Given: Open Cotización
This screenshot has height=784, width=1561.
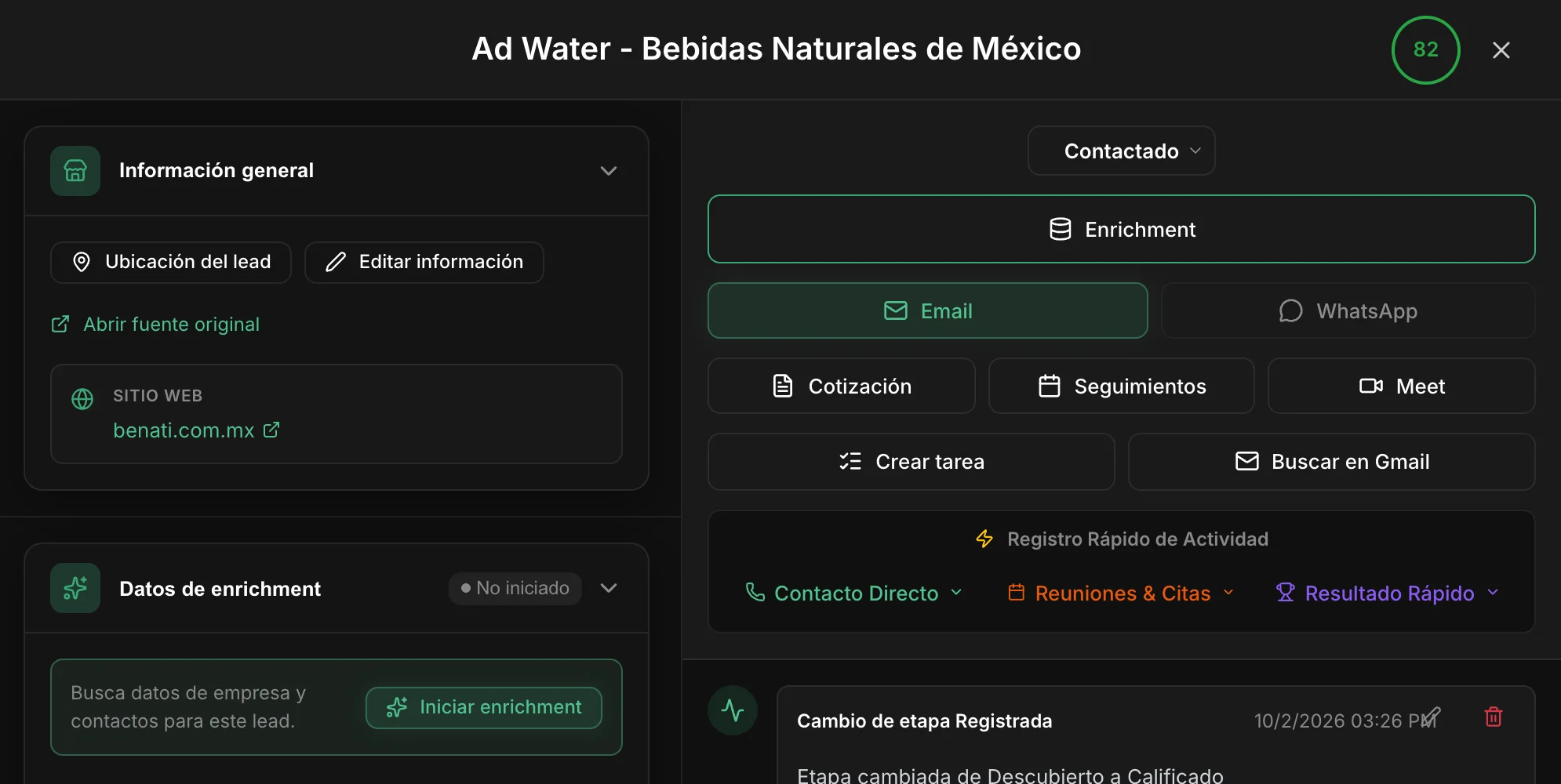Looking at the screenshot, I should (x=841, y=386).
